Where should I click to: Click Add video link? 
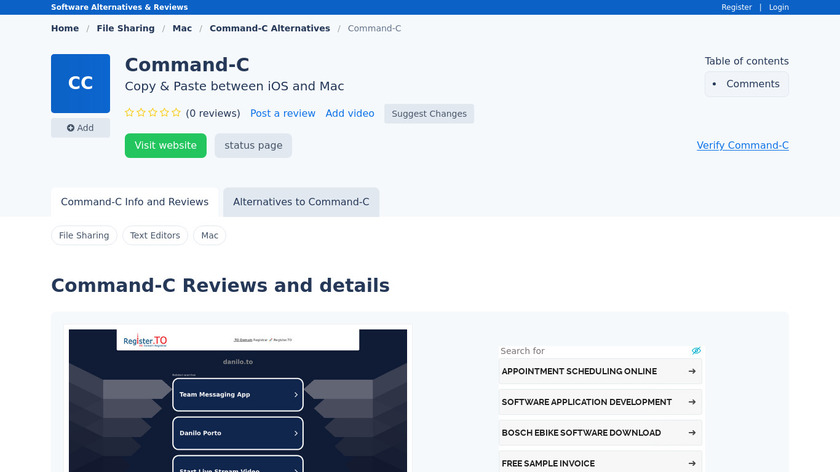[x=350, y=114]
